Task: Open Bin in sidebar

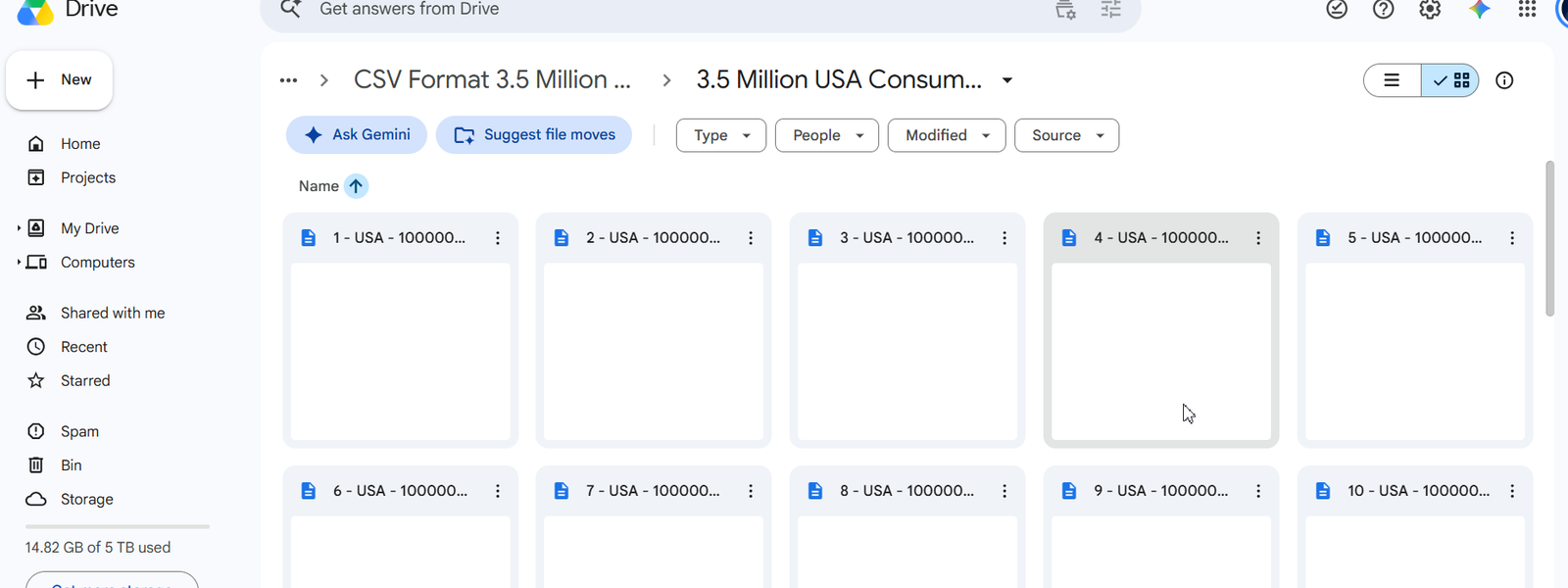Action: point(72,465)
